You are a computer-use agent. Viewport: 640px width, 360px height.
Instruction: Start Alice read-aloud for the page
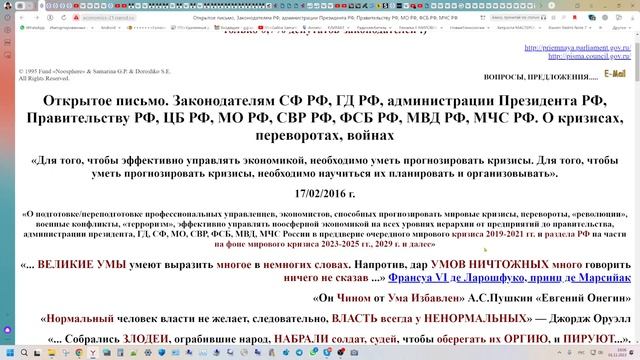point(518,18)
